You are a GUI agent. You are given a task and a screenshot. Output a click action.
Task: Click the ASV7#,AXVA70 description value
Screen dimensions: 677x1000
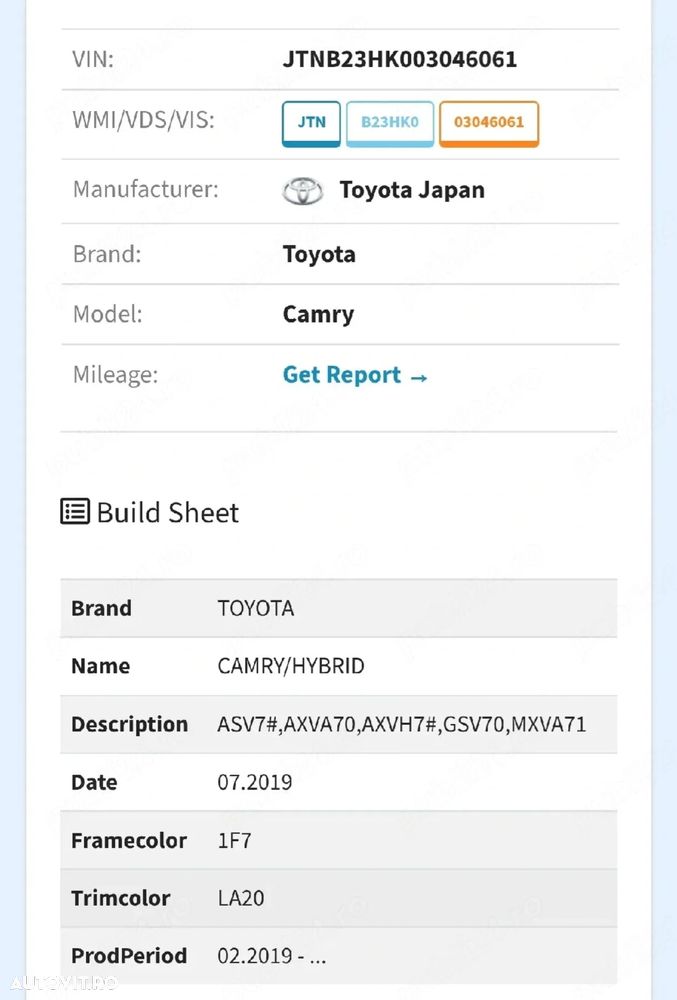[x=402, y=724]
